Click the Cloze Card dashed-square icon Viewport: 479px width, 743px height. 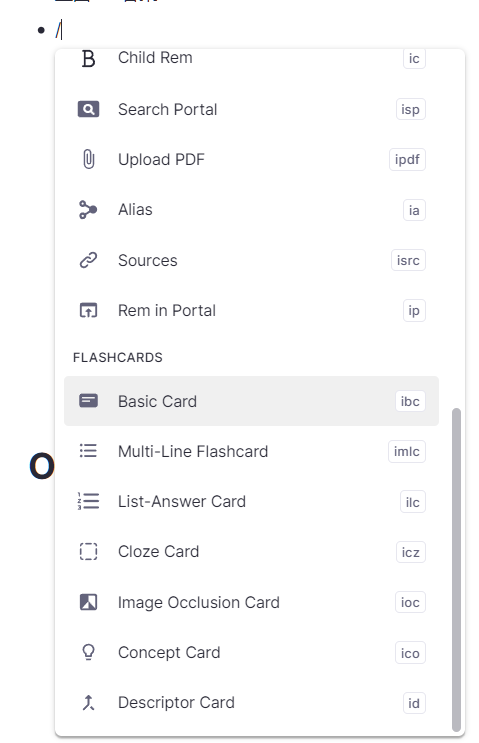(x=89, y=552)
